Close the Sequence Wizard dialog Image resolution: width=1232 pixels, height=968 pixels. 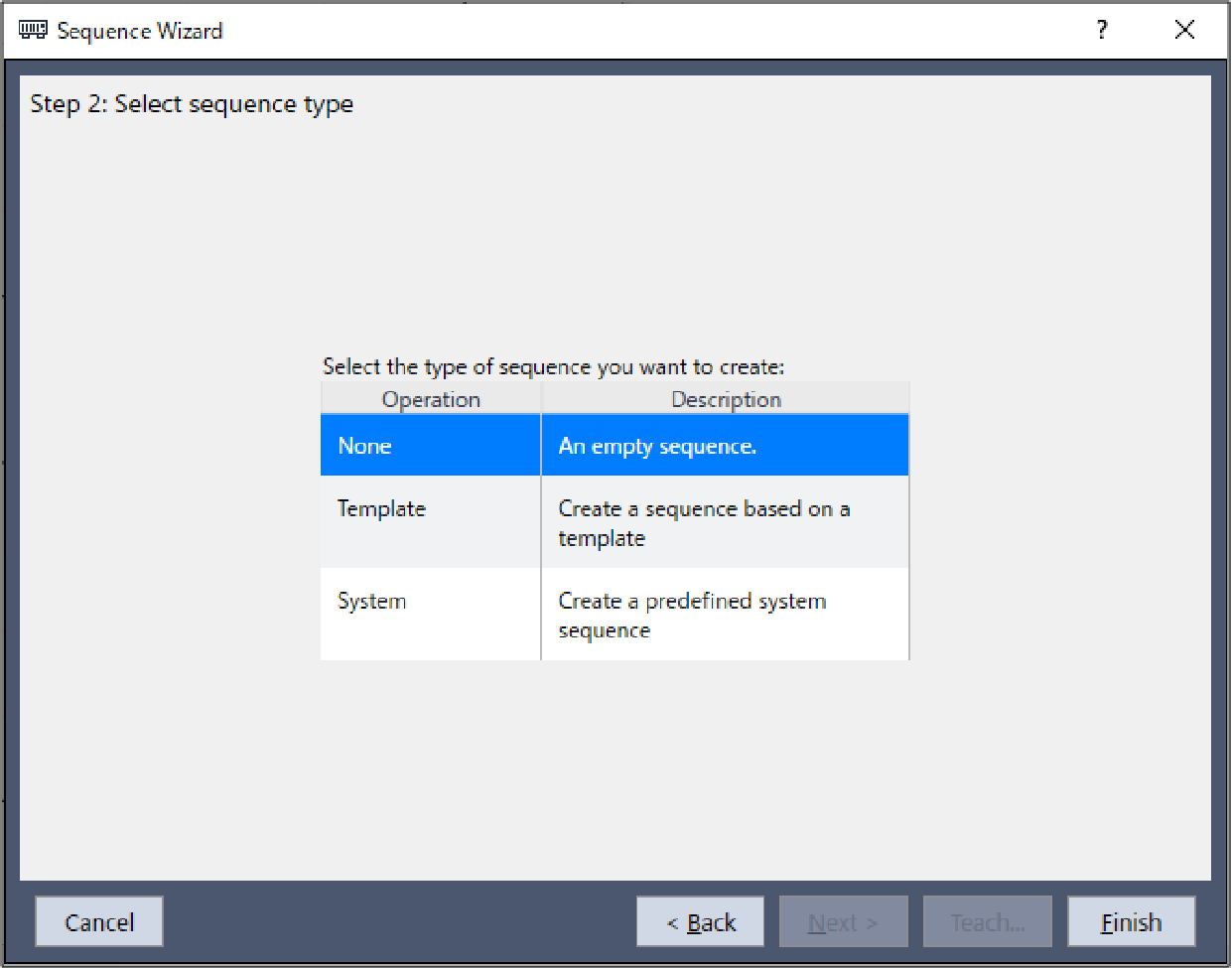[x=1184, y=30]
